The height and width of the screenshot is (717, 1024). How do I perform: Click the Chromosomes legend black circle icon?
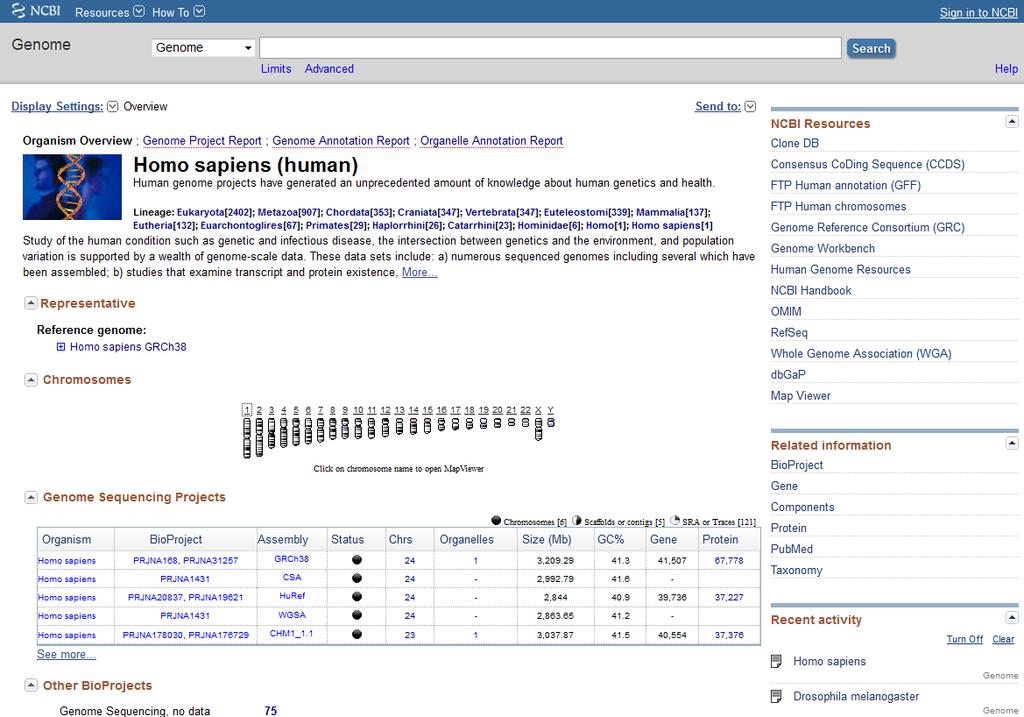pos(496,520)
